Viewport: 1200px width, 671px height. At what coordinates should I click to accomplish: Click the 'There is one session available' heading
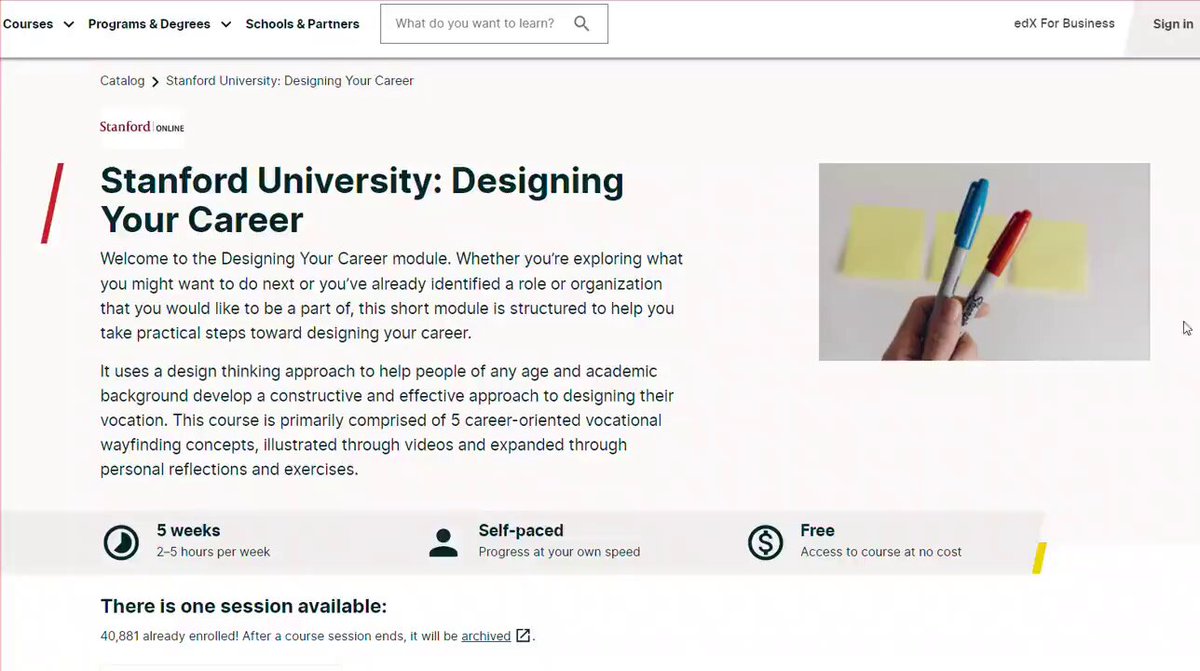point(243,606)
